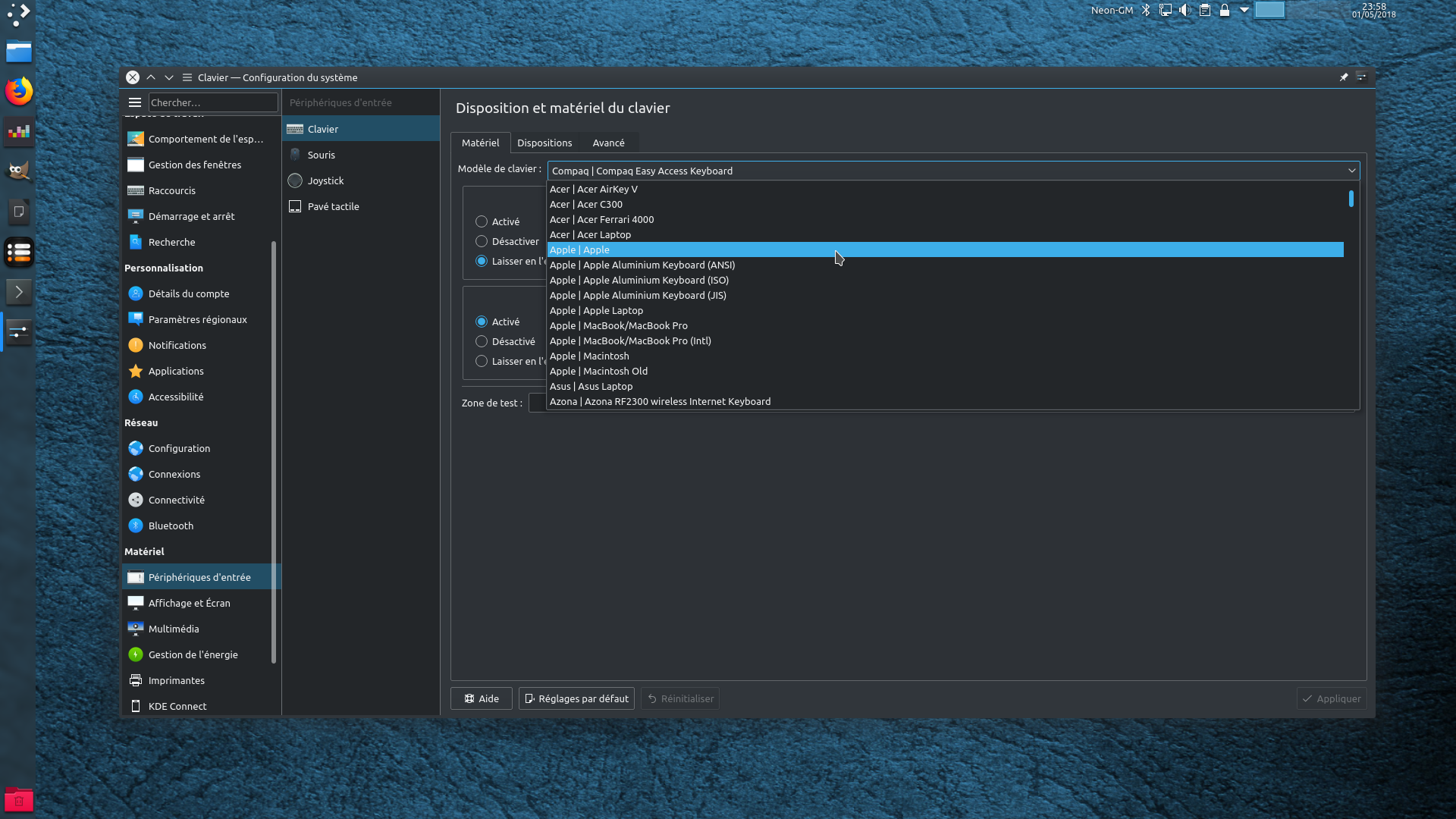
Task: Click Réinitialiser button
Action: 680,698
